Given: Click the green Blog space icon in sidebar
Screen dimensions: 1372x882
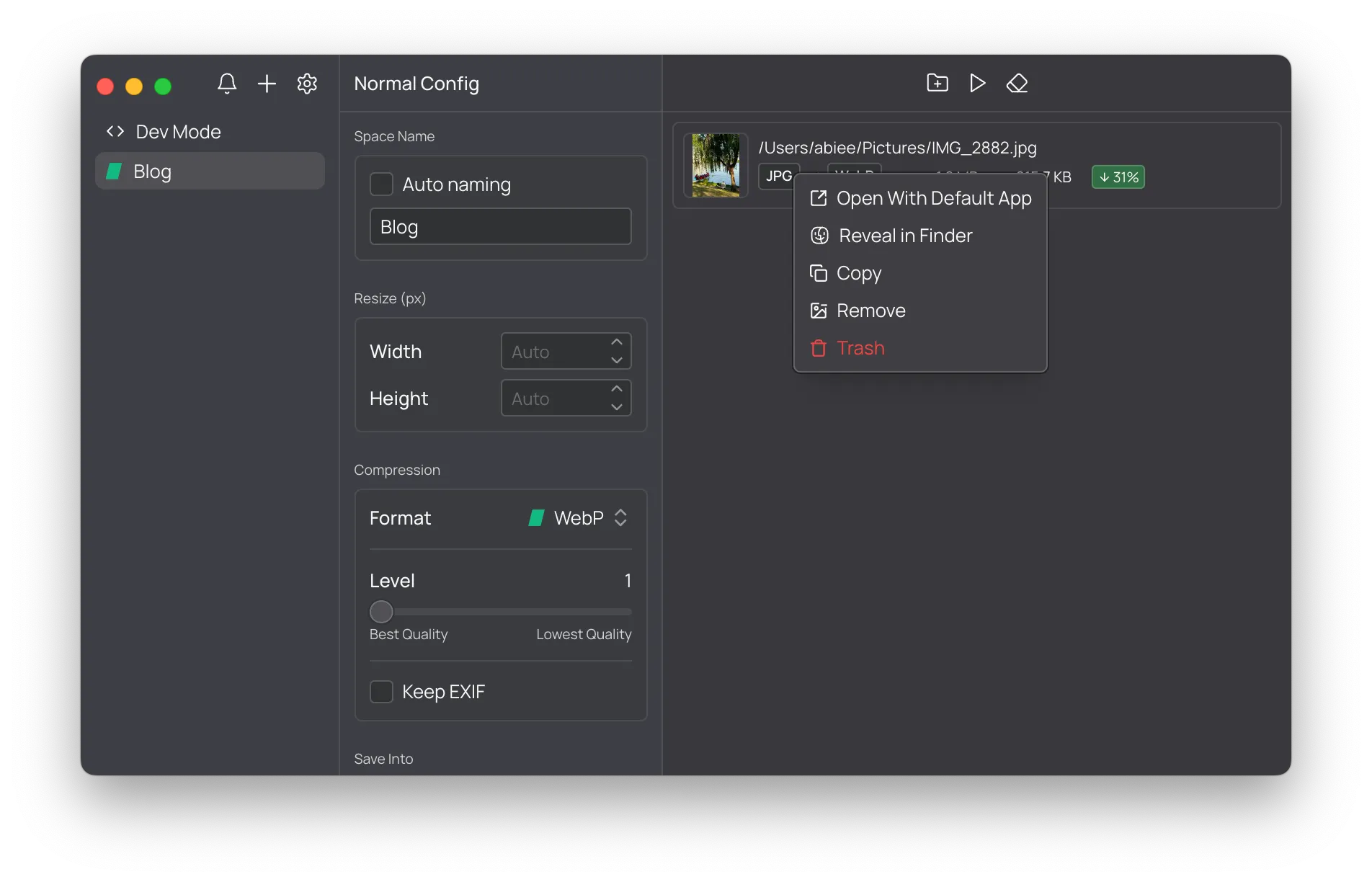Looking at the screenshot, I should tap(114, 171).
